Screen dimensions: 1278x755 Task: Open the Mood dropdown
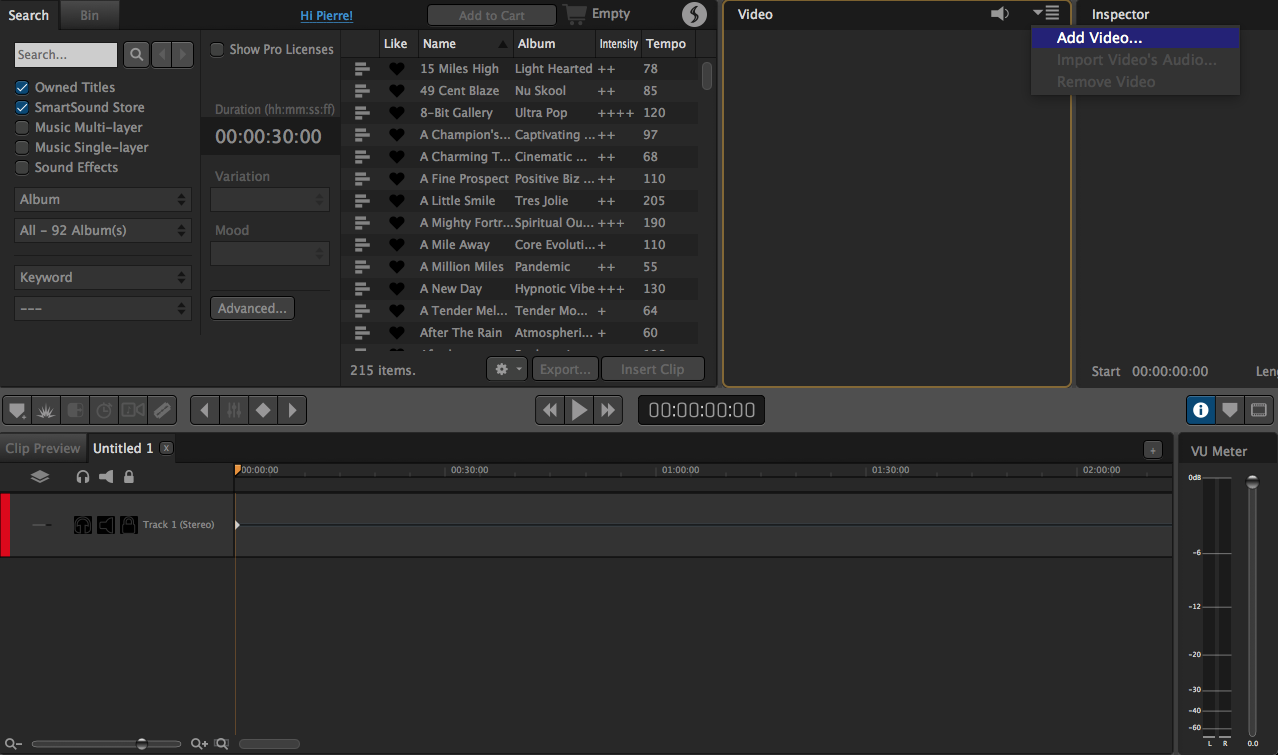(x=270, y=253)
